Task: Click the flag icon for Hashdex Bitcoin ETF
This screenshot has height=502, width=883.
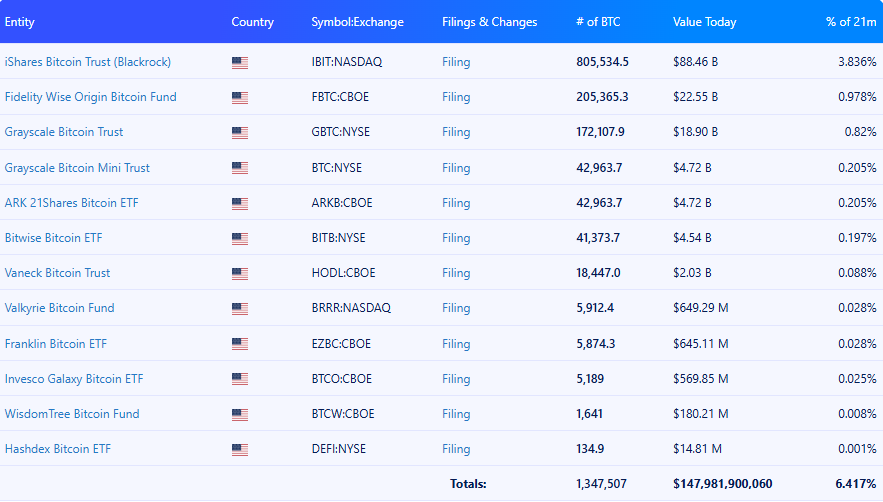Action: click(240, 449)
